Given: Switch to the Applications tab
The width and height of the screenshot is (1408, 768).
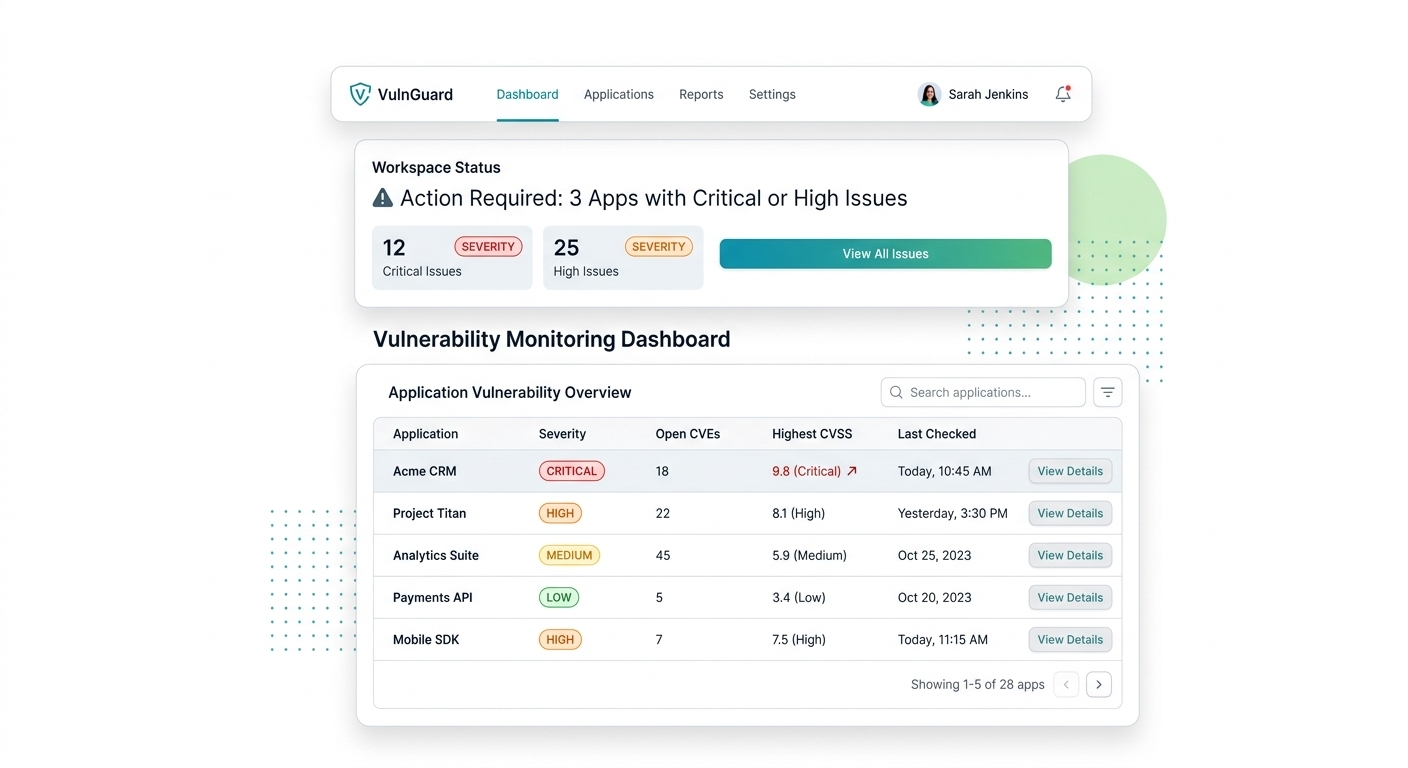Looking at the screenshot, I should [619, 94].
